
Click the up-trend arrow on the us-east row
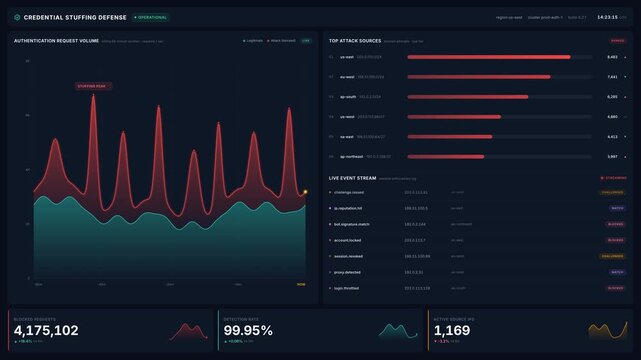click(625, 57)
